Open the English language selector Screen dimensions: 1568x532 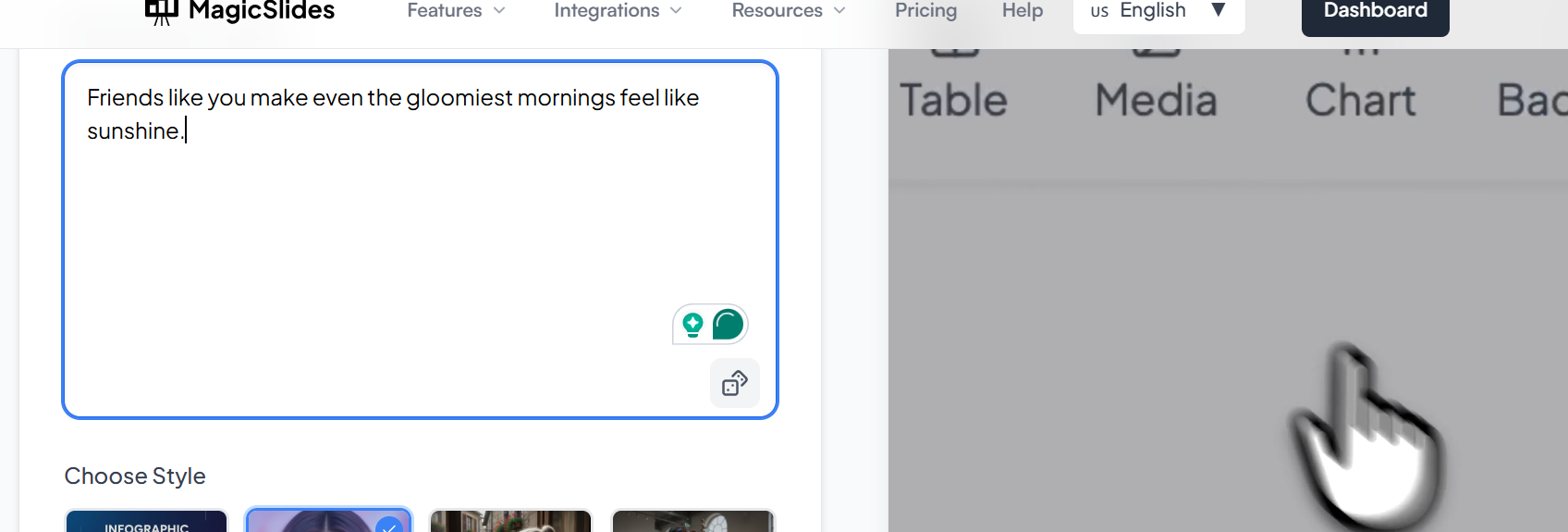(1158, 11)
